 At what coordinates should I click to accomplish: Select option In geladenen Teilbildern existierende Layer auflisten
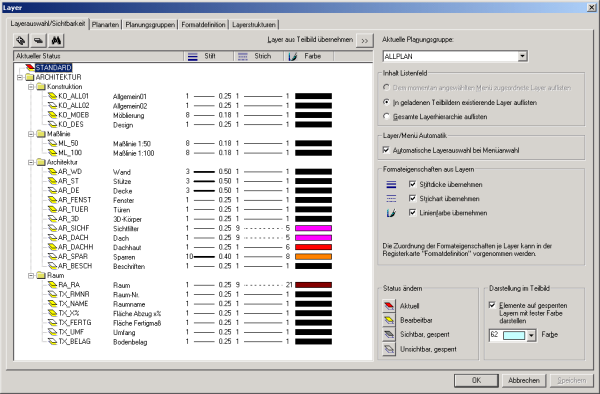[x=386, y=103]
